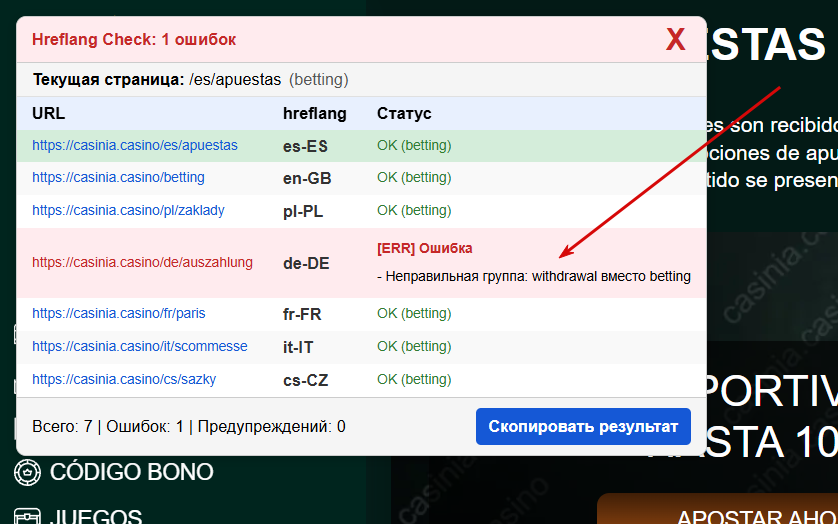Click the es-ES hreflang cell
The height and width of the screenshot is (524, 838).
(x=305, y=146)
